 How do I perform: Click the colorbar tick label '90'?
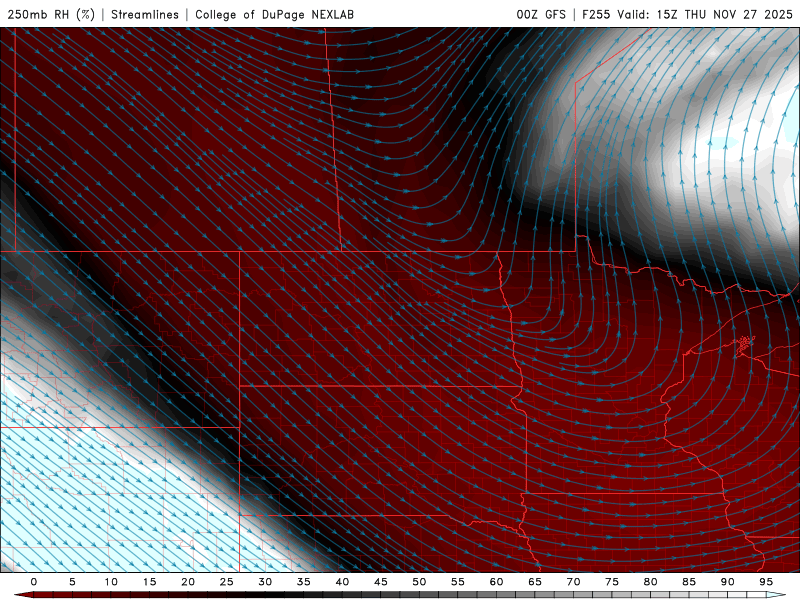(727, 582)
